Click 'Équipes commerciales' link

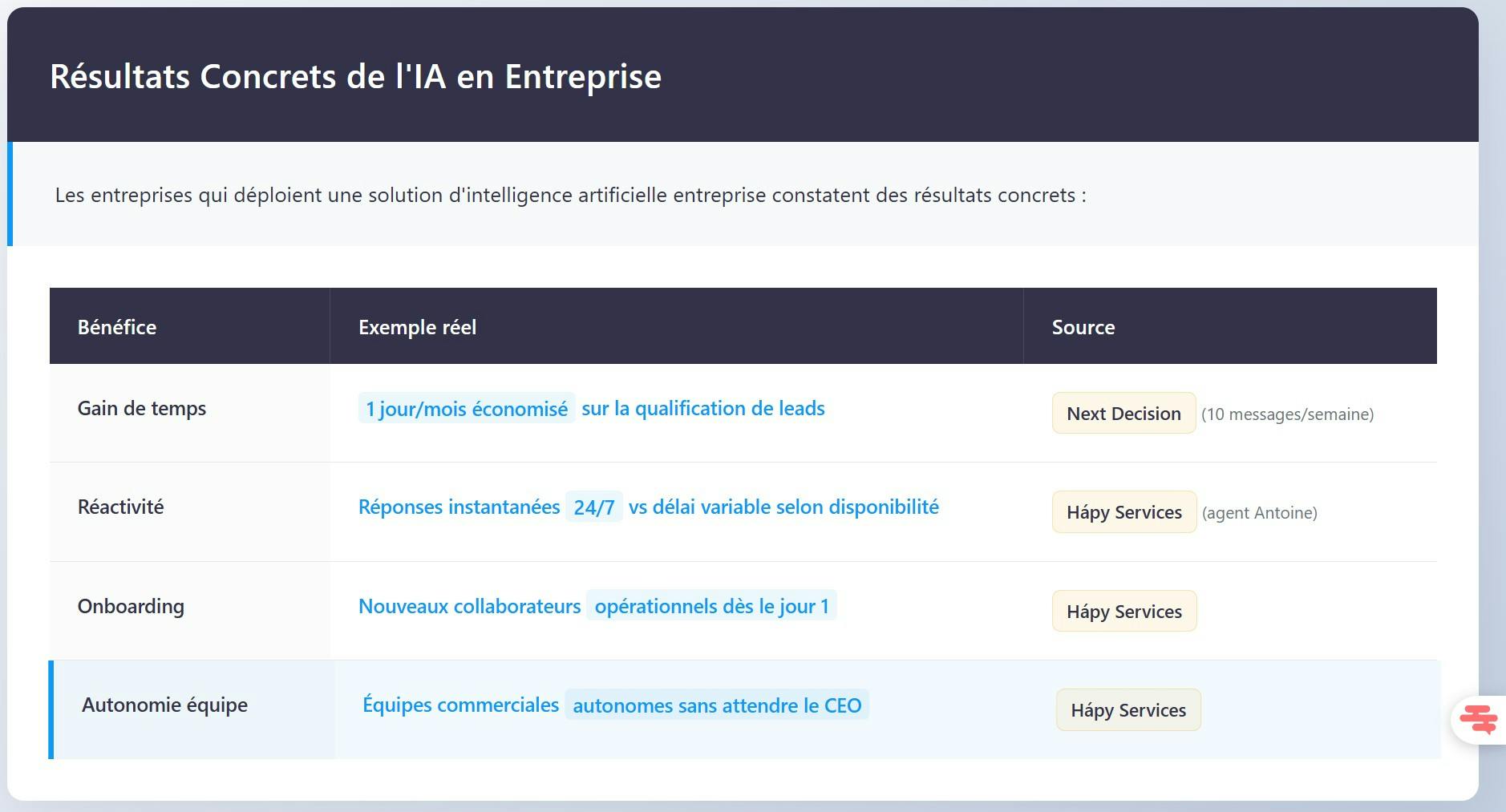[x=460, y=705]
